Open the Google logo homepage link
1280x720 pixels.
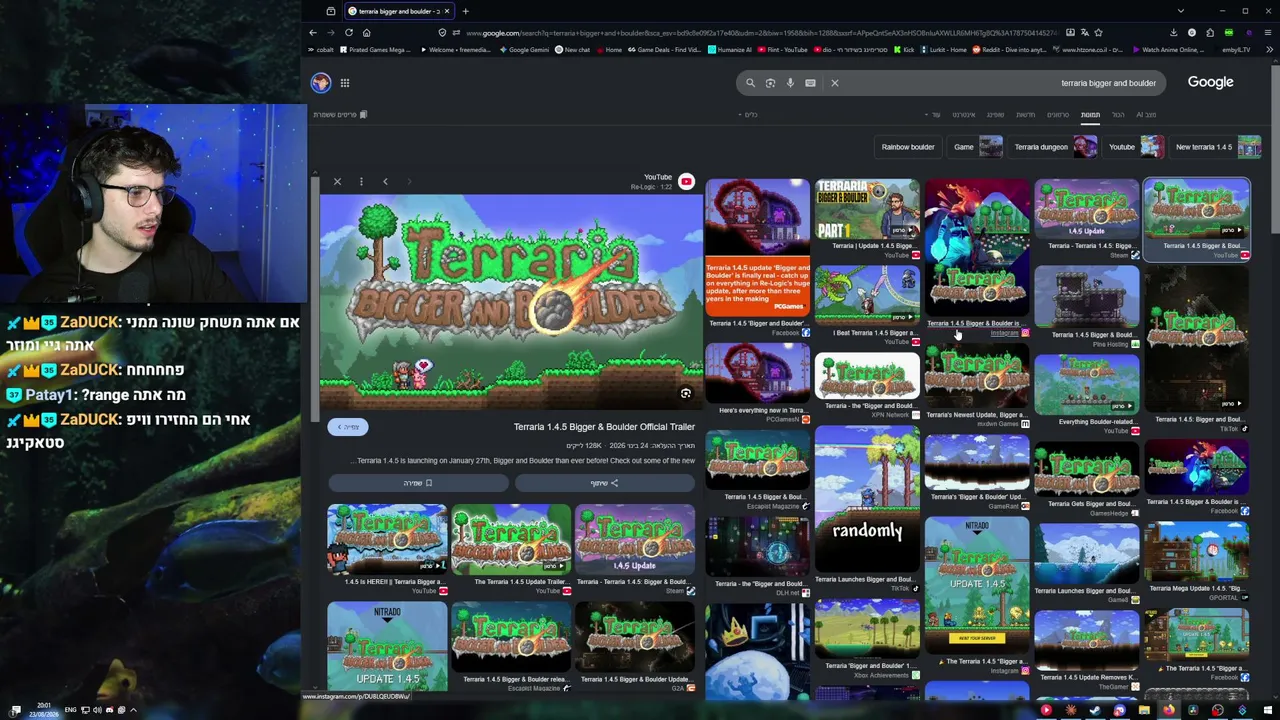pyautogui.click(x=1210, y=82)
